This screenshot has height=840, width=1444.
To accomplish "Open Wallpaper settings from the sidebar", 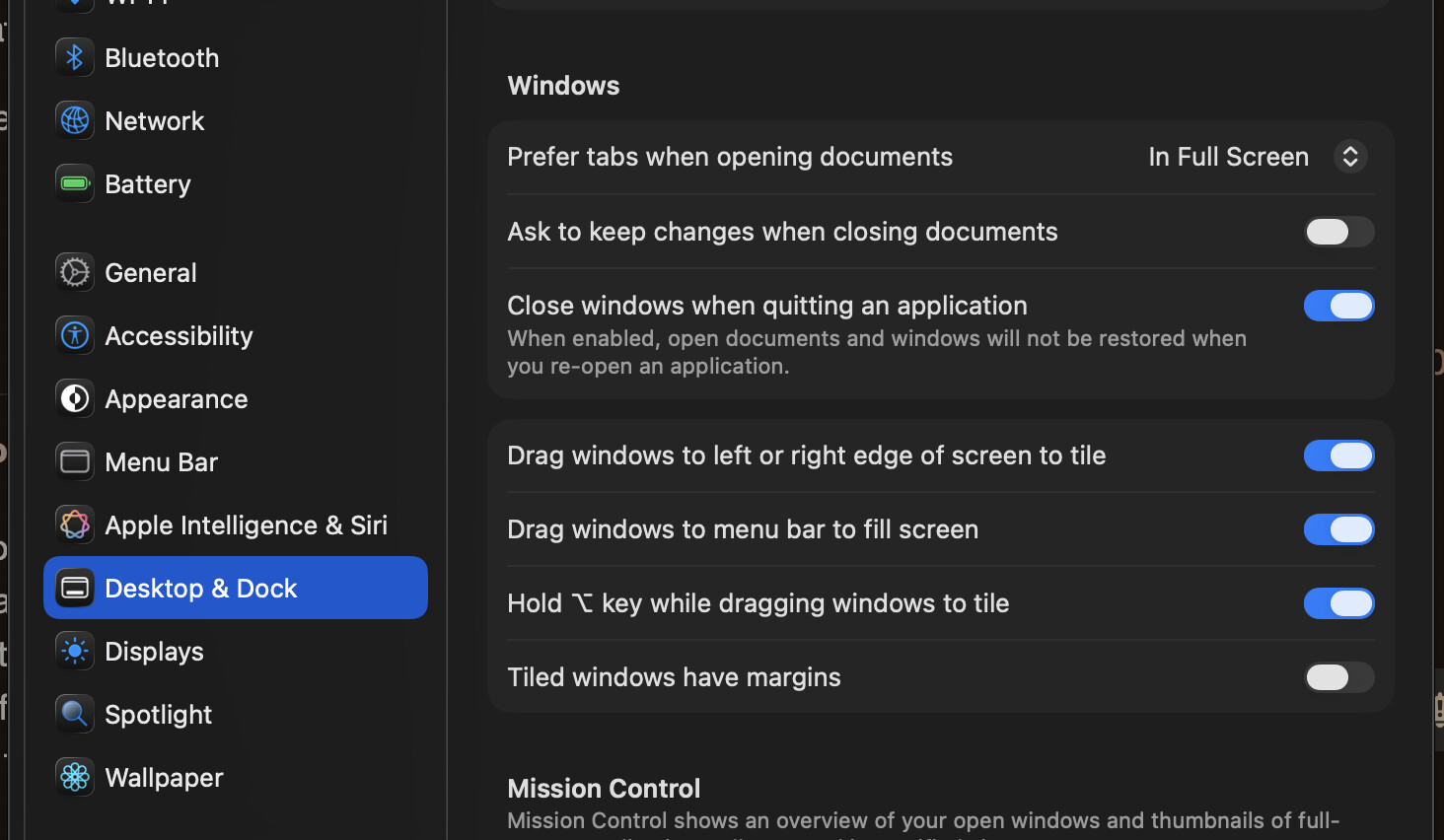I will 164,778.
